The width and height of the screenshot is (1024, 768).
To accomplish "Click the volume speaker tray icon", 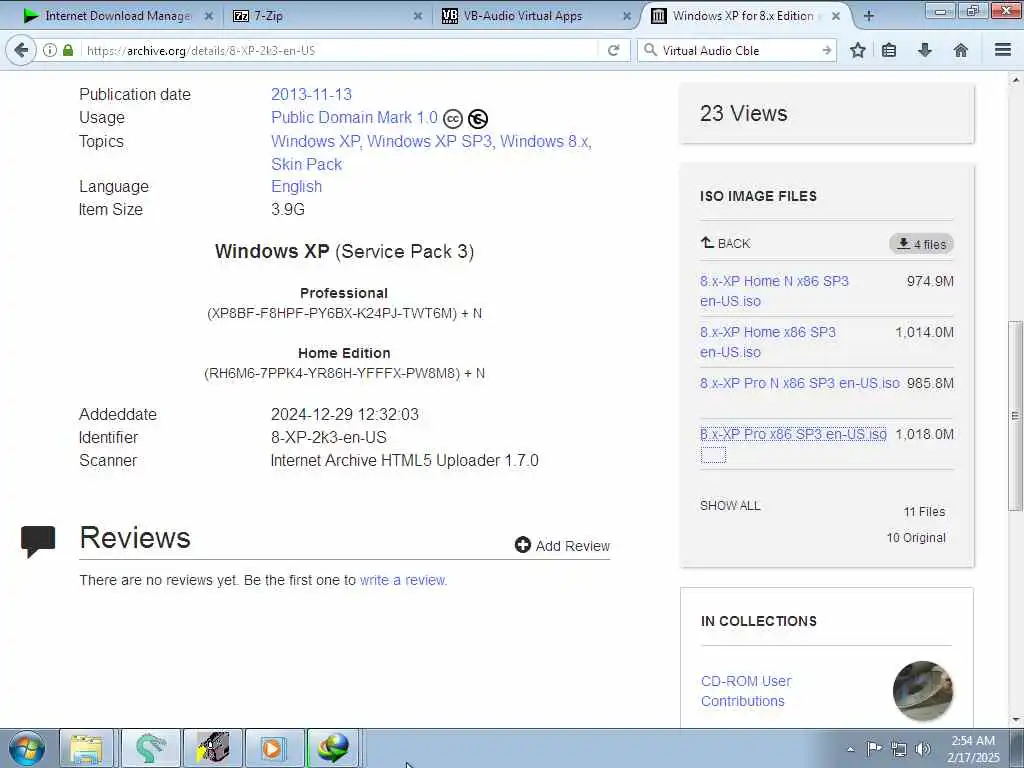I will 923,748.
